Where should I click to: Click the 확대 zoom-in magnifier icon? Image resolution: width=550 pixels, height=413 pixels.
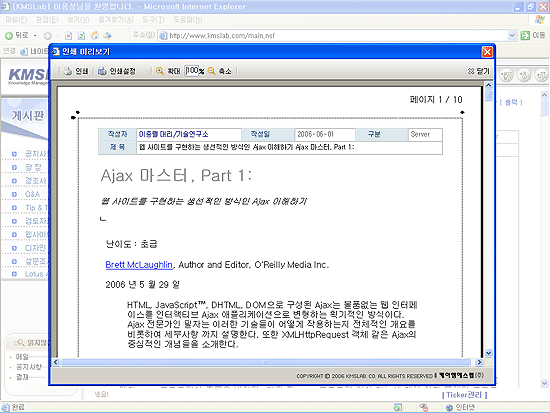160,71
